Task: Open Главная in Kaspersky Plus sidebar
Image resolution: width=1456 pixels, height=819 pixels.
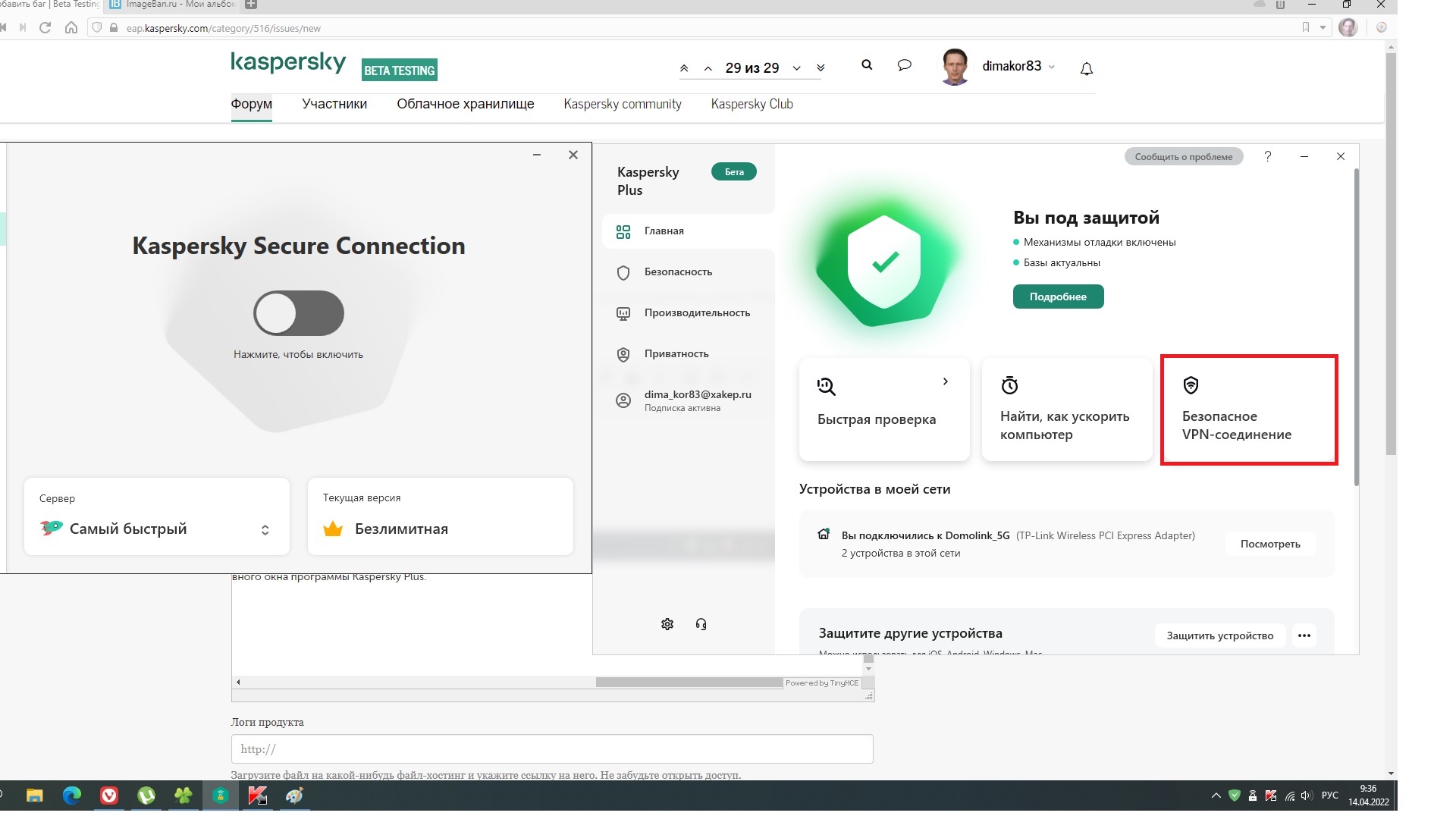Action: coord(688,231)
